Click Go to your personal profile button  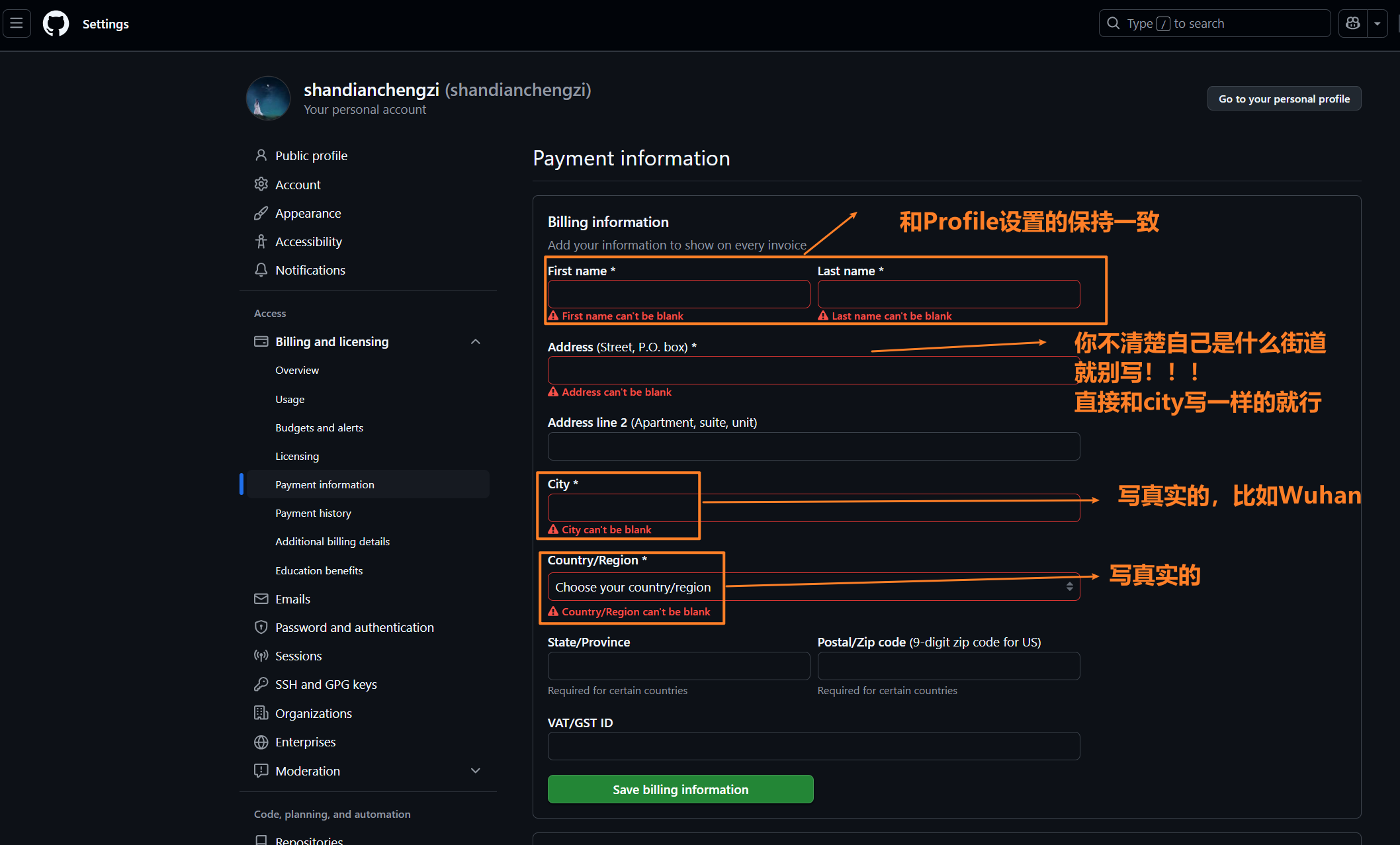coord(1284,99)
